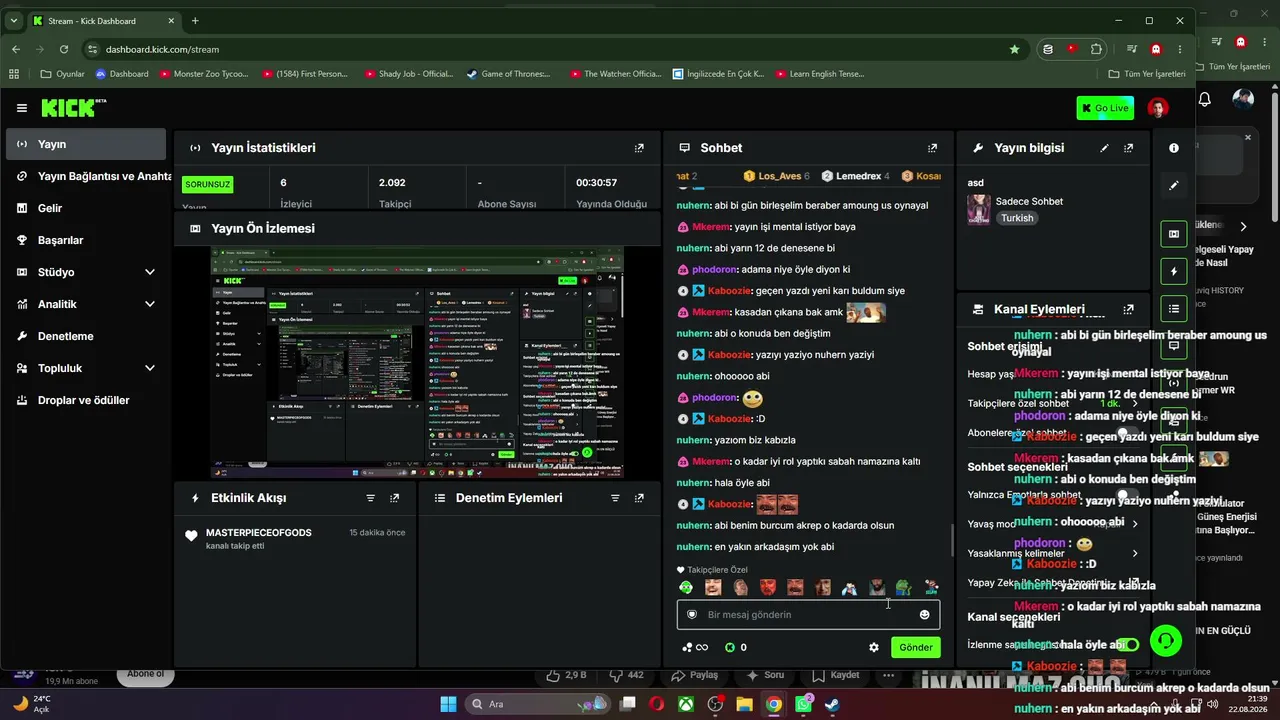Click list icon in right toolbar
The width and height of the screenshot is (1280, 720).
(x=1174, y=308)
